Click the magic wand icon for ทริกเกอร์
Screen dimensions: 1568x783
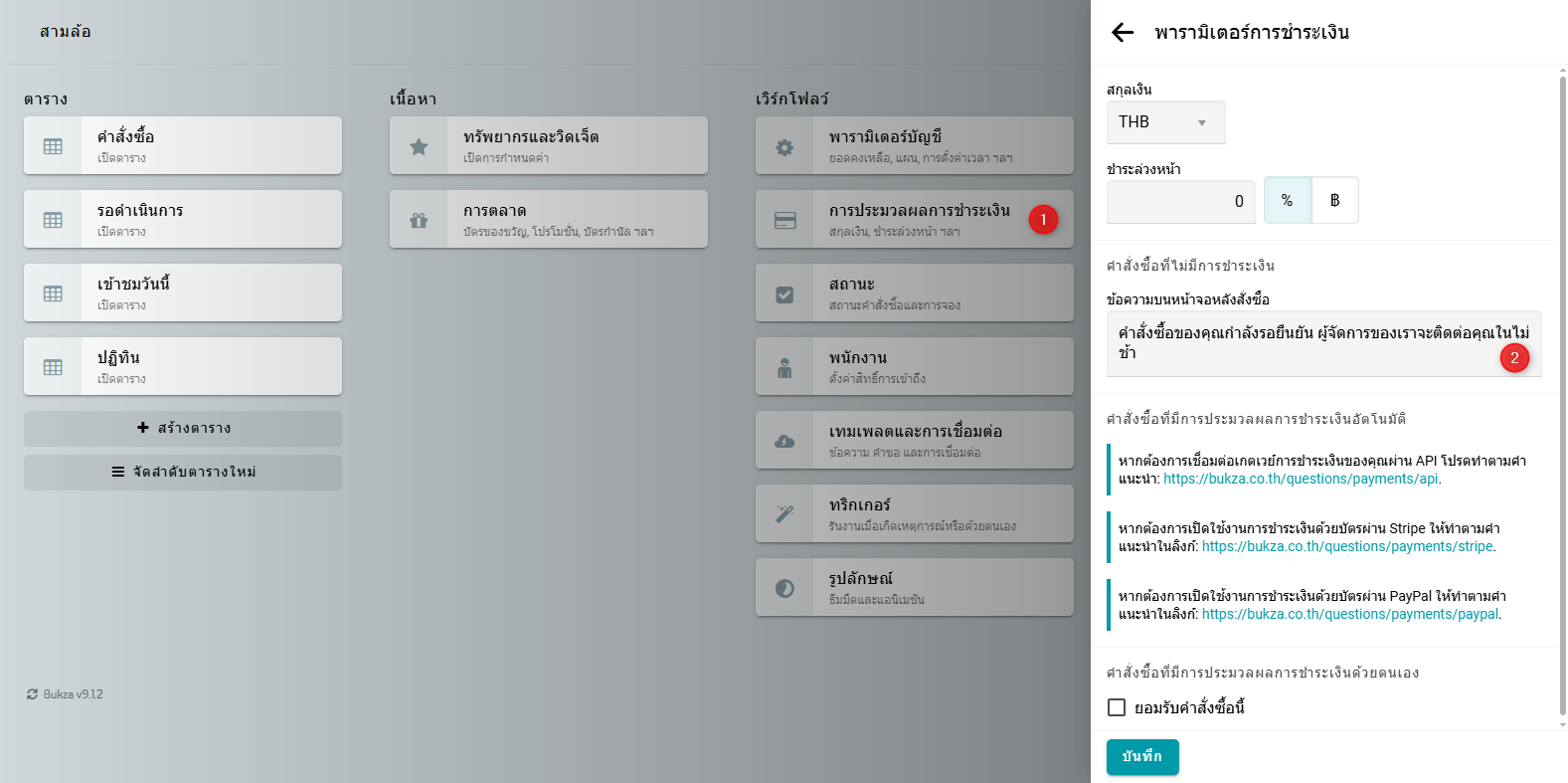click(784, 514)
